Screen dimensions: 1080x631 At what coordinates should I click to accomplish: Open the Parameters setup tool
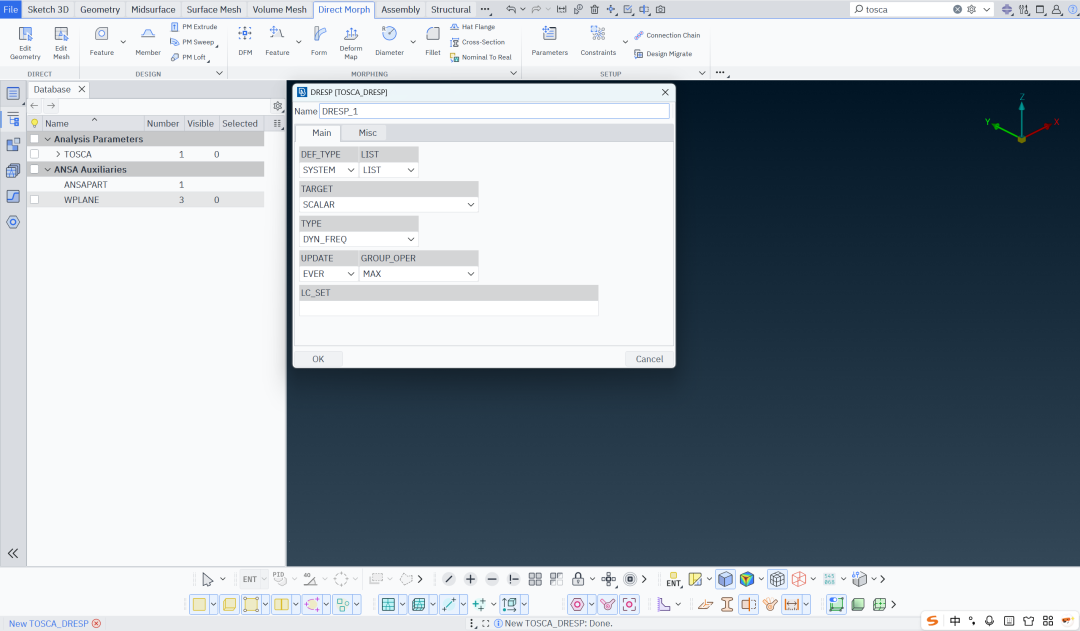550,43
